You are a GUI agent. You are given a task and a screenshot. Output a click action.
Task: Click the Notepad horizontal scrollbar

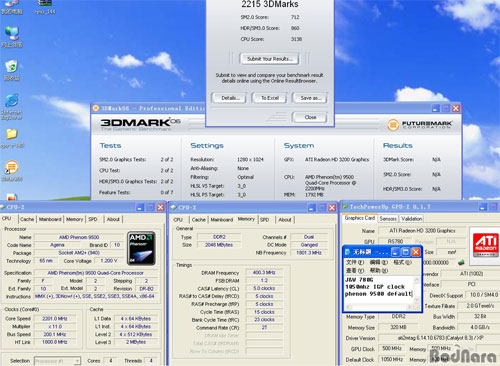(378, 307)
